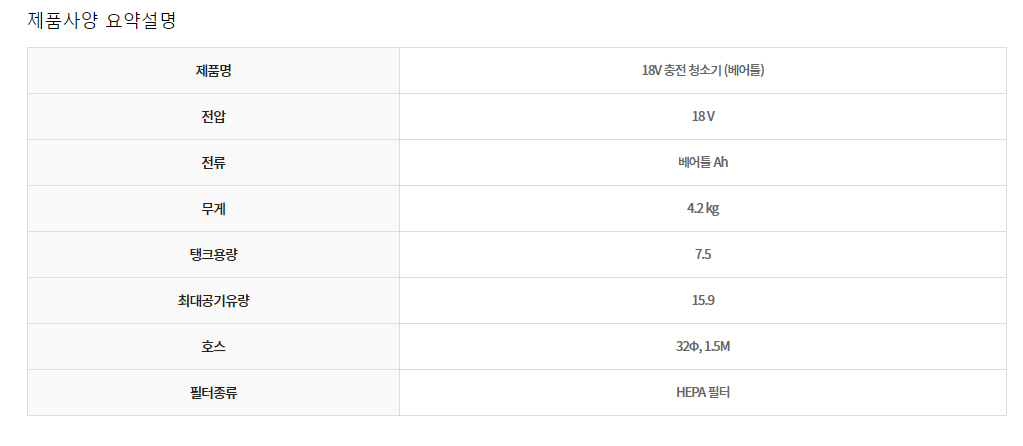Click the kg unit in the weight value

coord(712,209)
